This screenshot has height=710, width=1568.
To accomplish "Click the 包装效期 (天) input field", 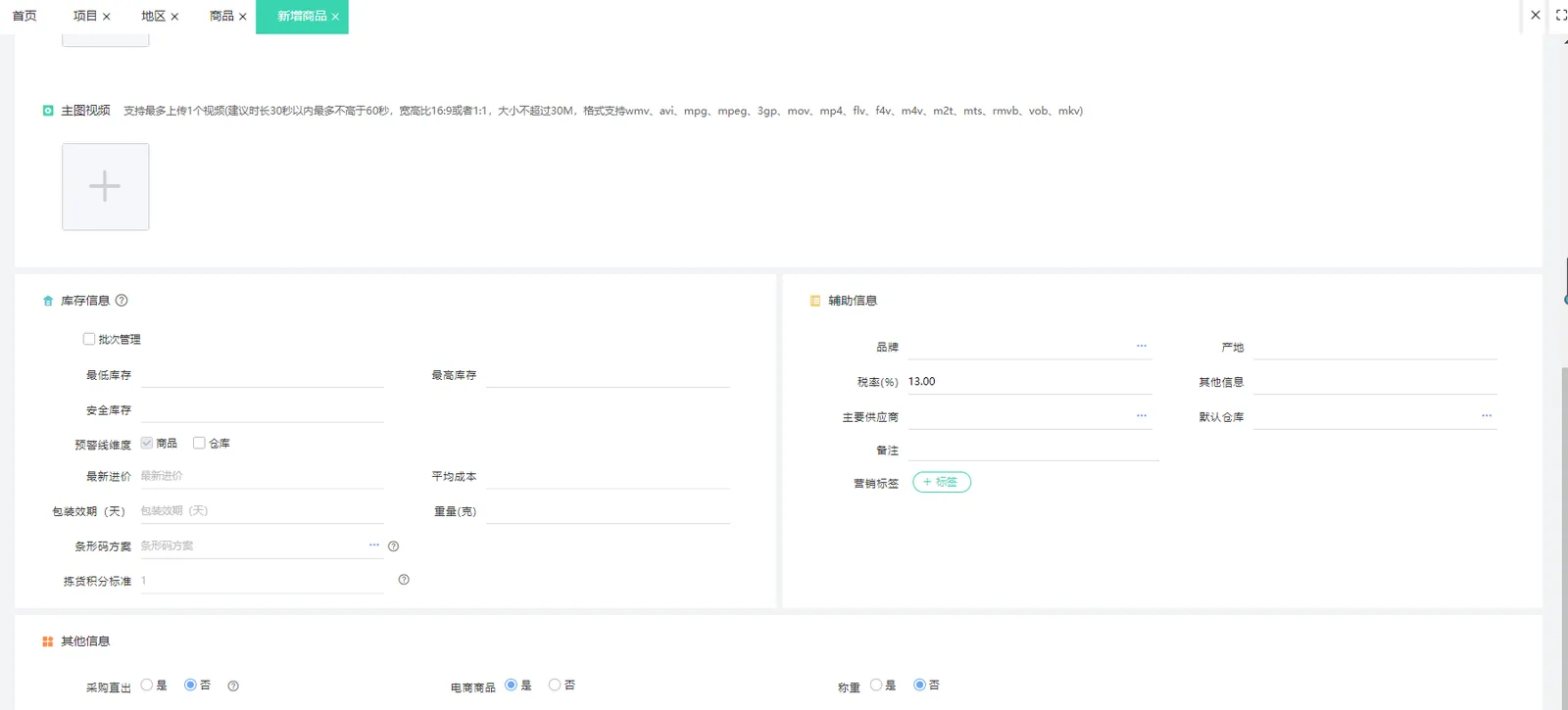I will click(262, 511).
